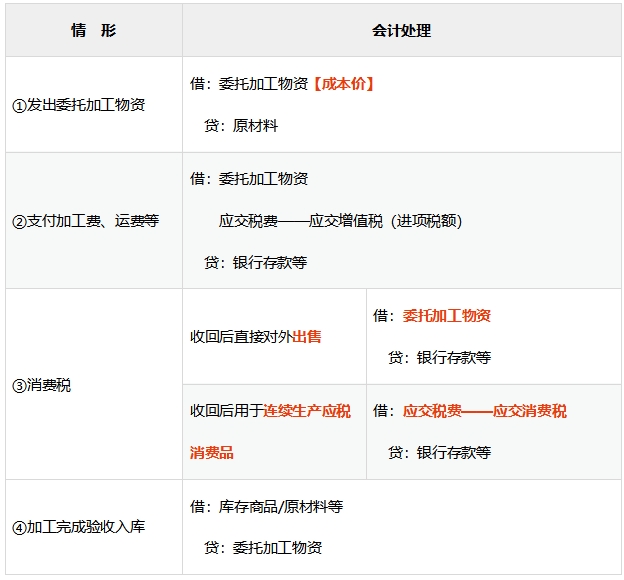Click the red 消费品 text
The image size is (624, 580).
coord(211,453)
